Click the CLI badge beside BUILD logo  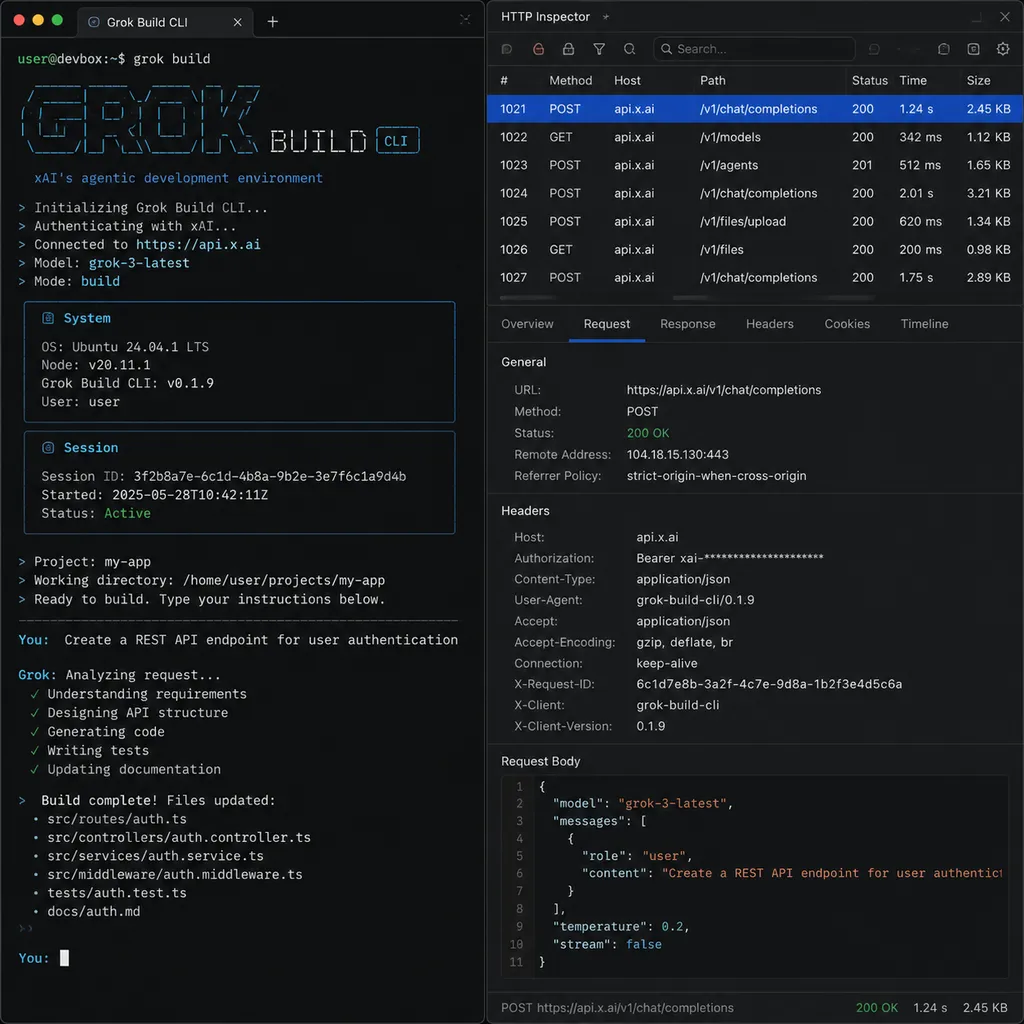pos(397,140)
